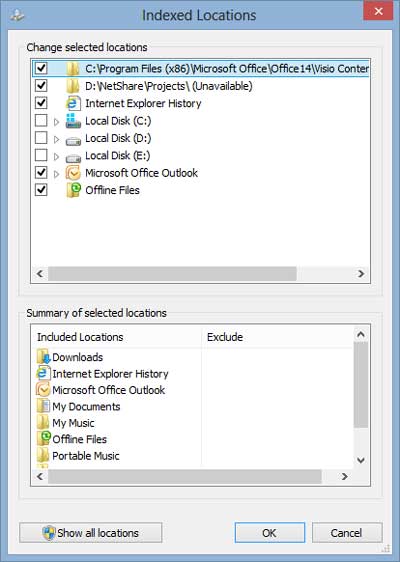This screenshot has width=400, height=562.
Task: Select the Portable Music entry text
Action: (x=86, y=456)
